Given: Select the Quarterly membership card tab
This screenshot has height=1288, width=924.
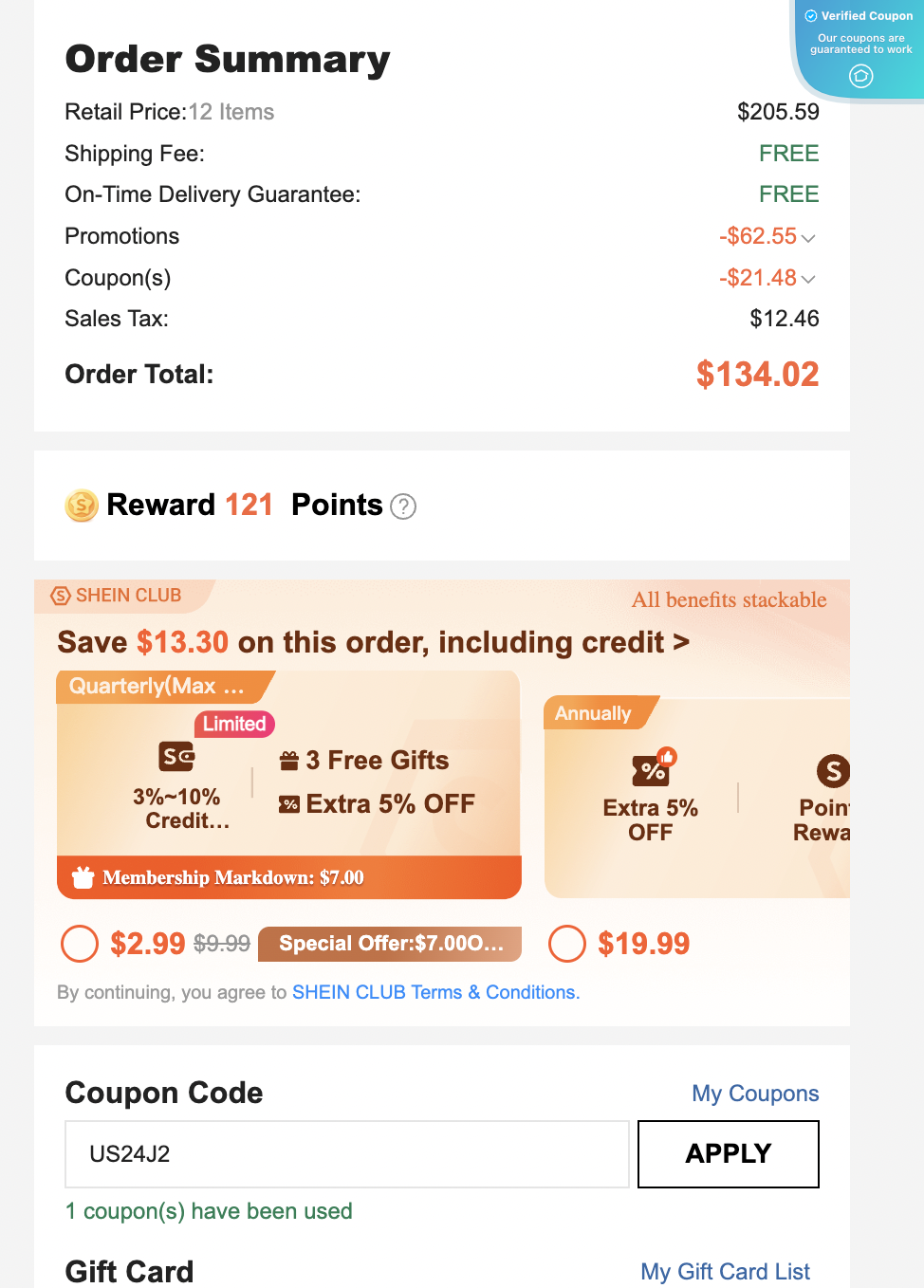Looking at the screenshot, I should point(165,687).
